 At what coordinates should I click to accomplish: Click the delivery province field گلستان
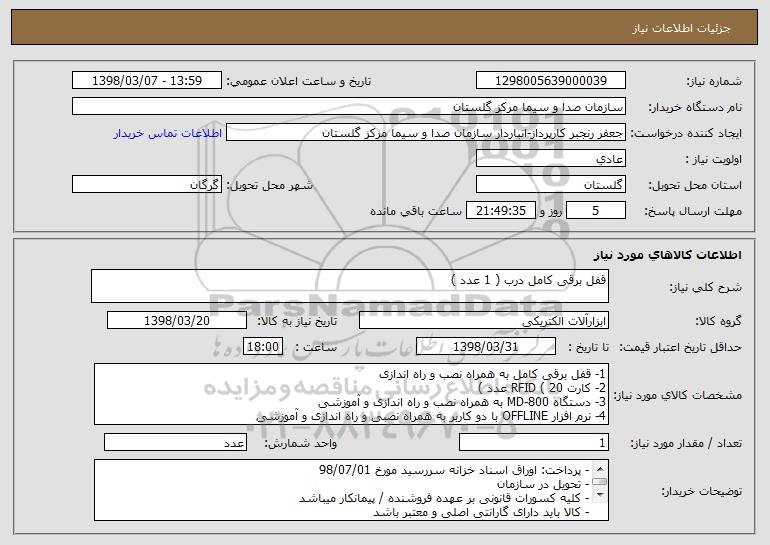tap(550, 185)
